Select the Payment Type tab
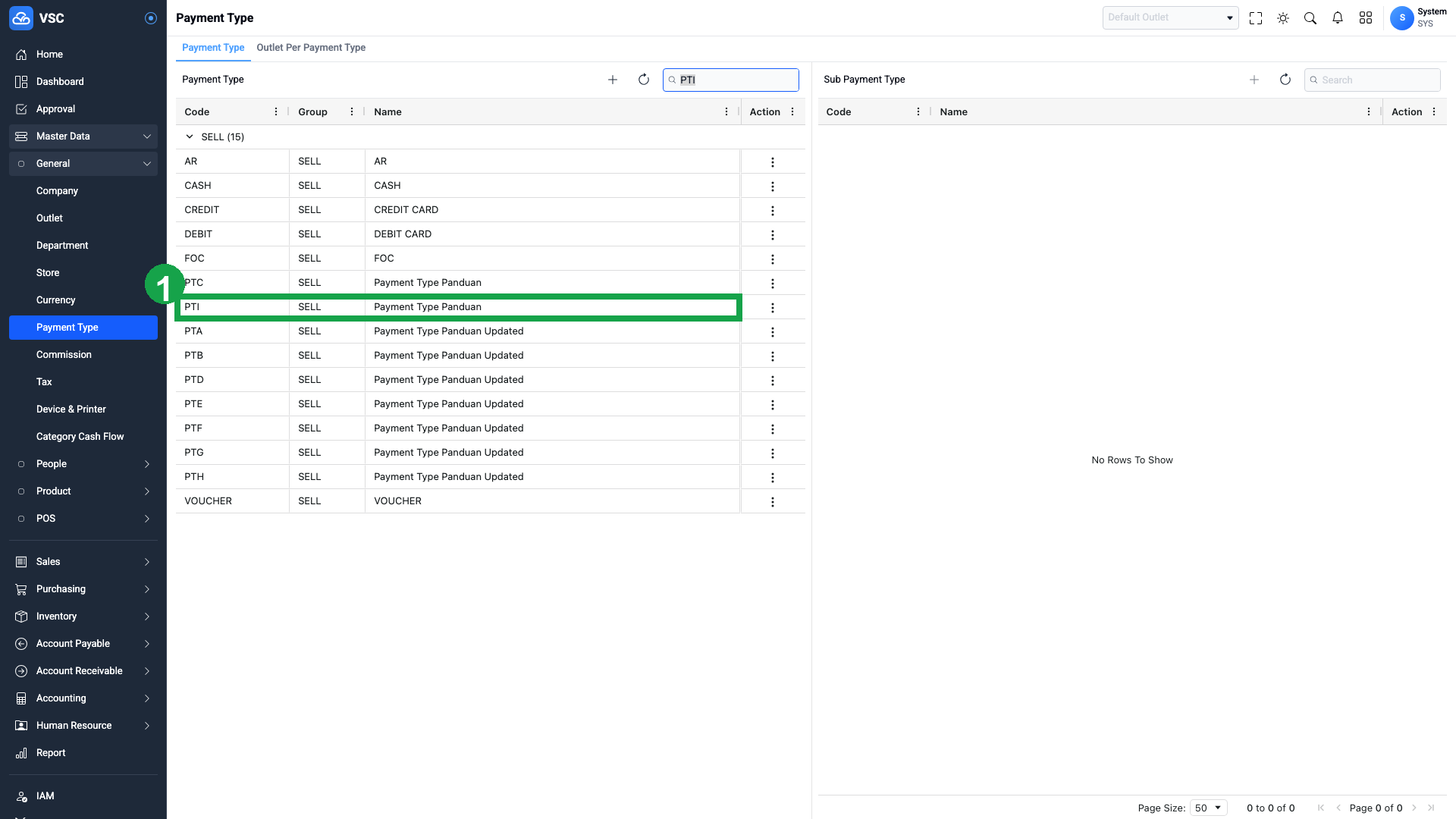1456x819 pixels. click(x=213, y=48)
